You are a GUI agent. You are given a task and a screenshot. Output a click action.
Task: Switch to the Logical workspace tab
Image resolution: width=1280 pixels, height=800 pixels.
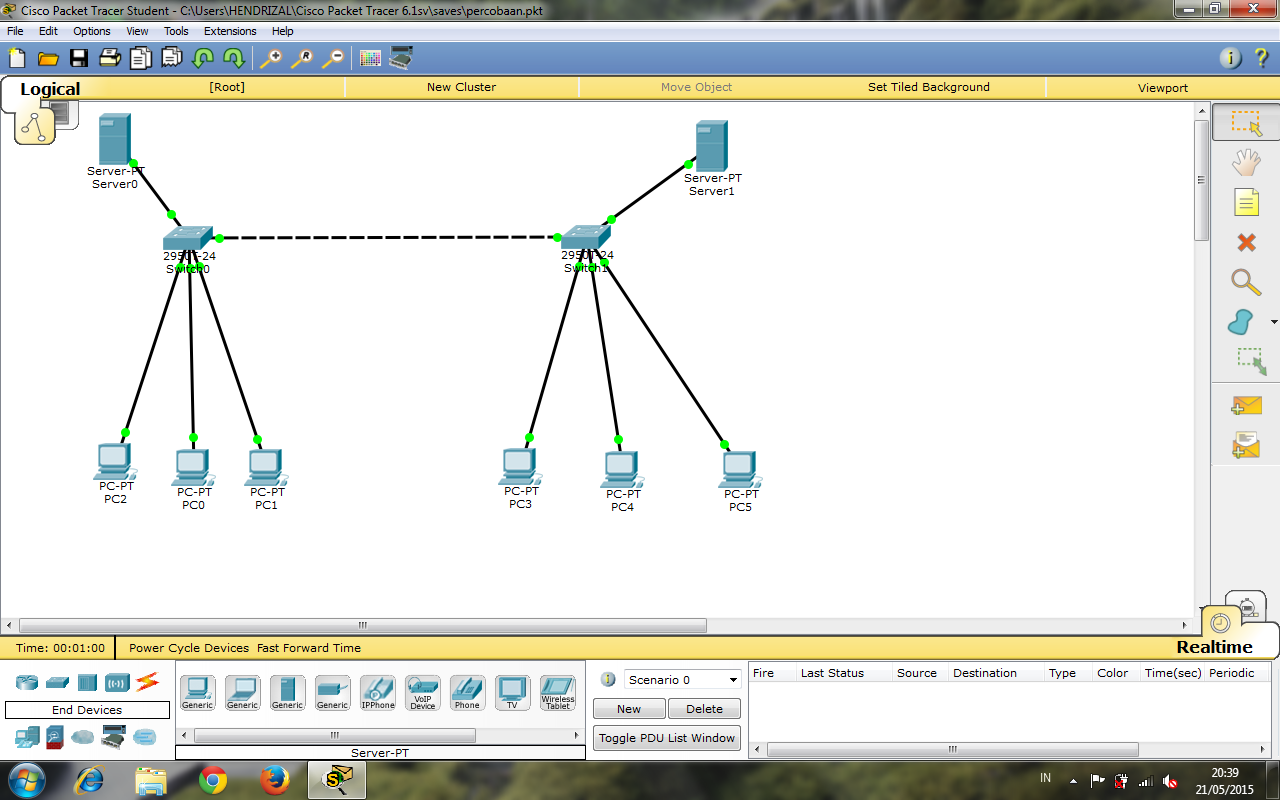pos(50,88)
